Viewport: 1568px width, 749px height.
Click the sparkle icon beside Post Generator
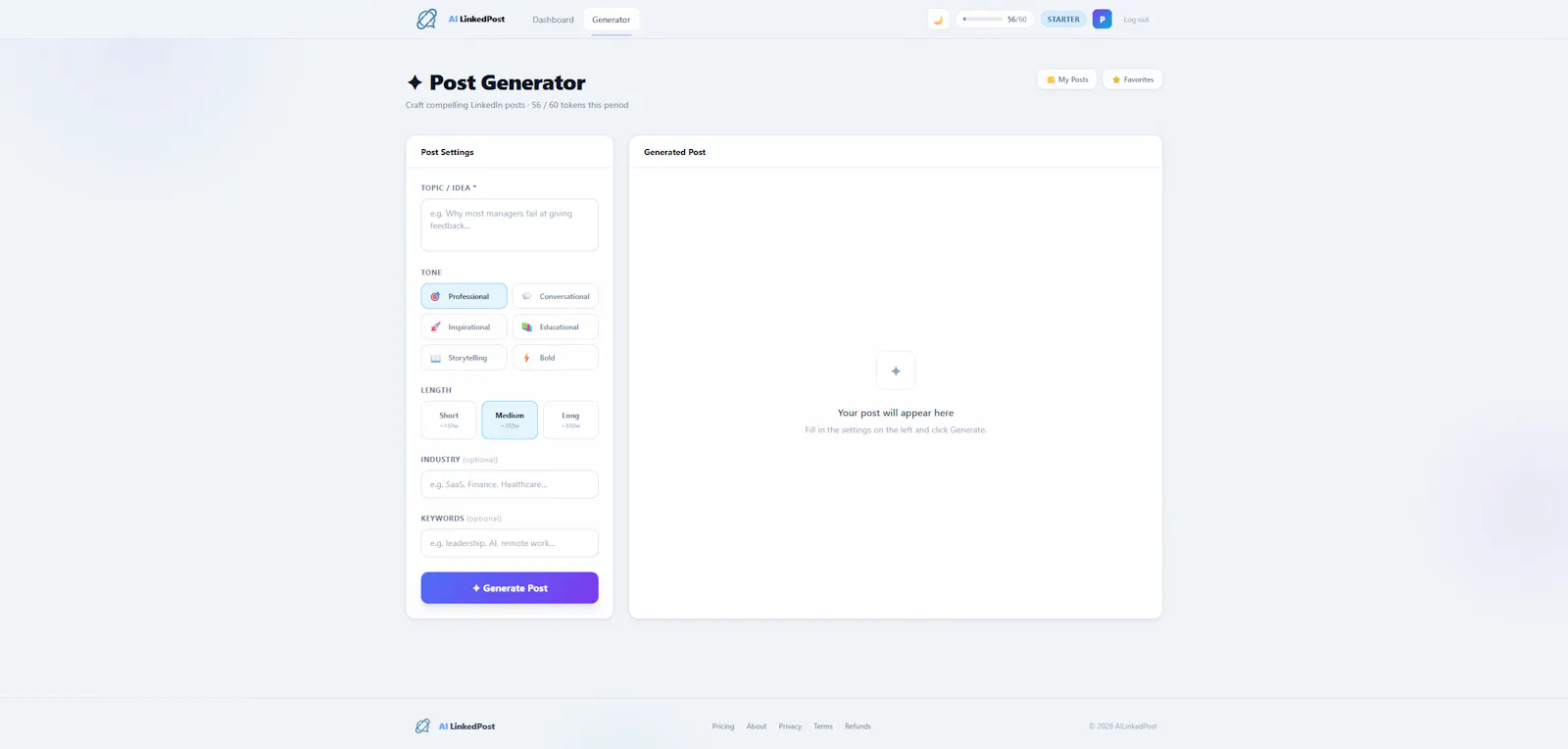[x=415, y=82]
